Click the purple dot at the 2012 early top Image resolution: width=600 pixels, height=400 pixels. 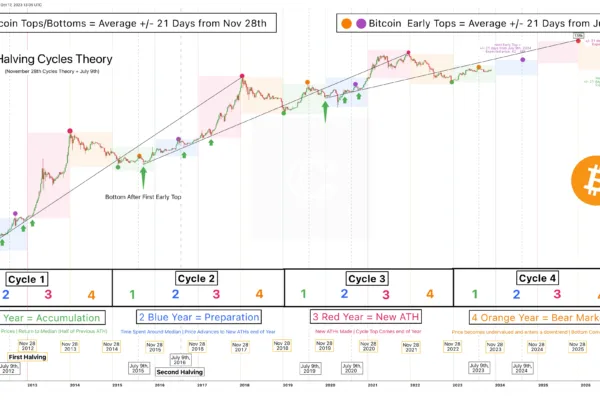[x=15, y=213]
